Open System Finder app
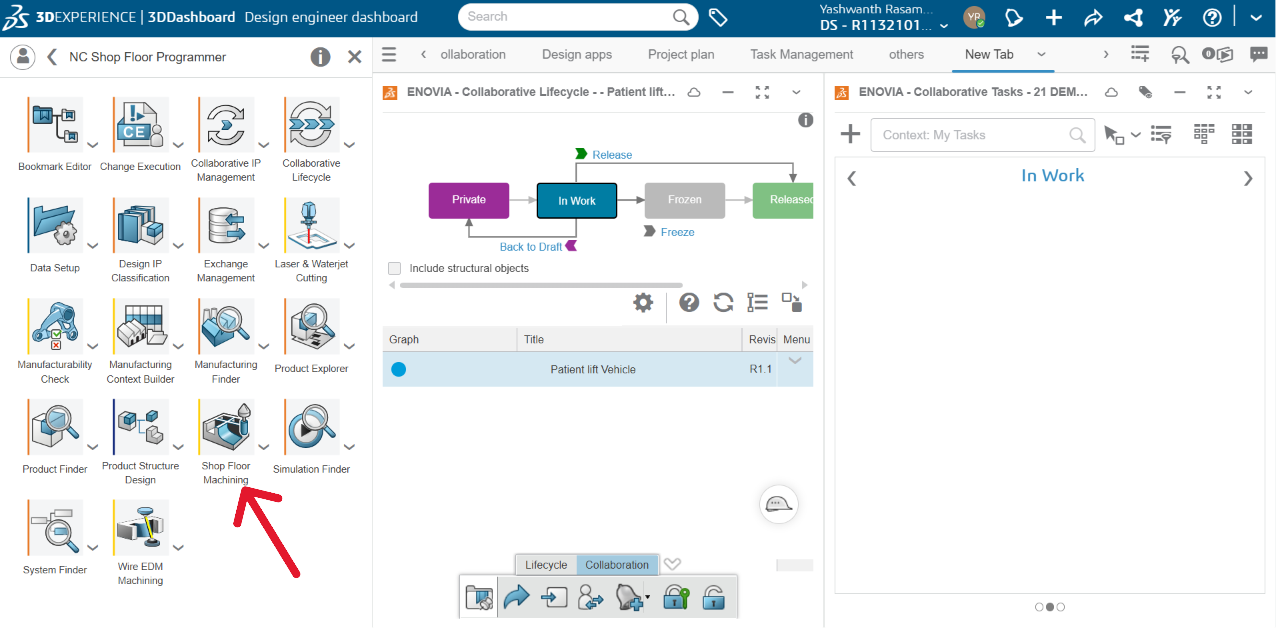 tap(55, 528)
